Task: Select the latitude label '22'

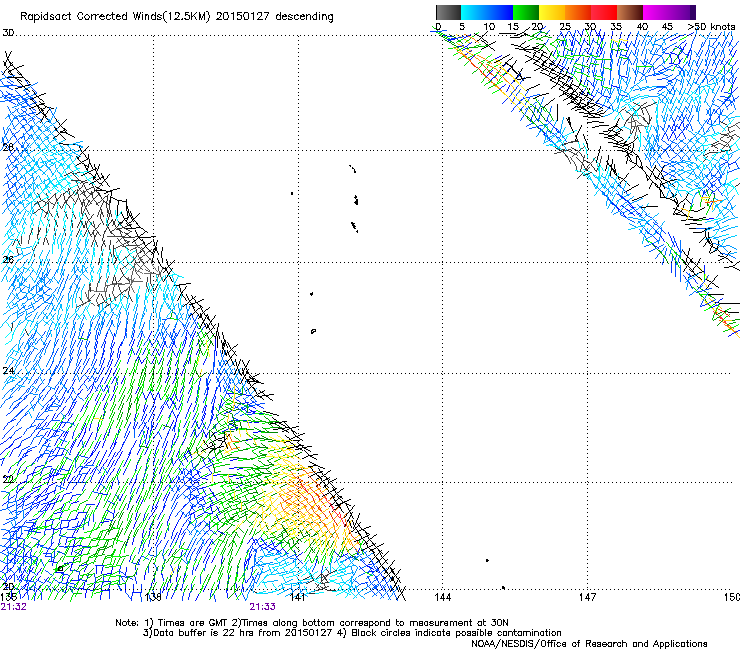Action: click(8, 480)
